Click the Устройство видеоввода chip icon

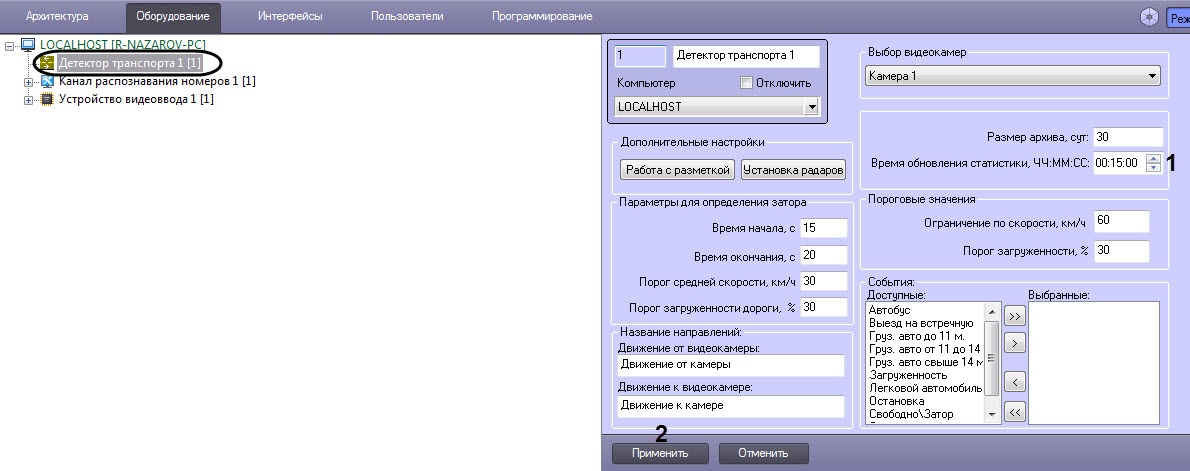(x=47, y=99)
